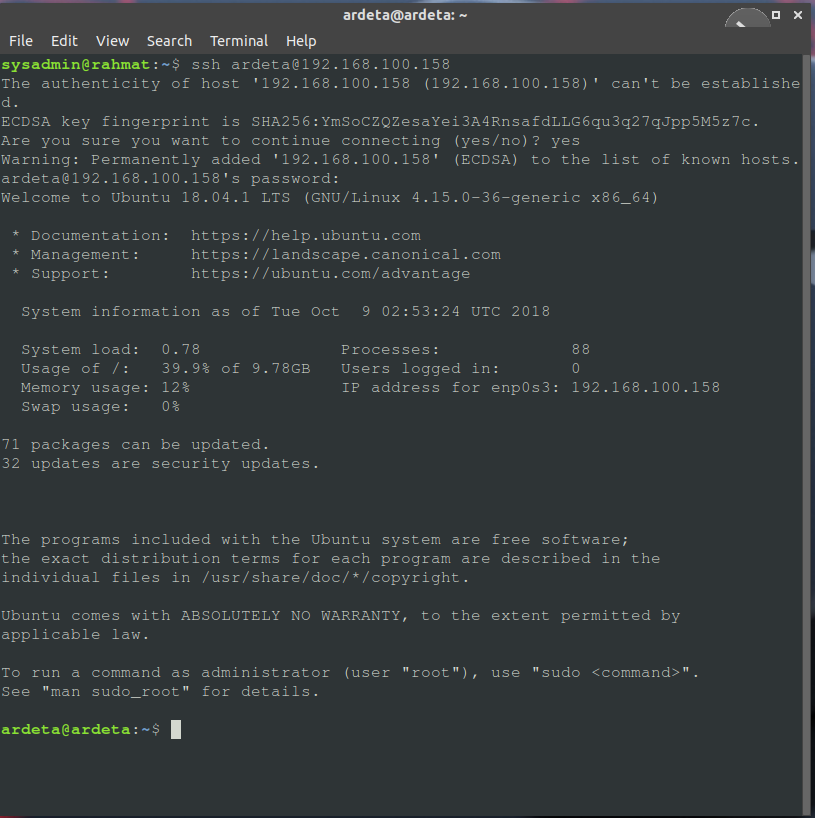Open the File menu
Screen dimensions: 815x818
[x=21, y=41]
